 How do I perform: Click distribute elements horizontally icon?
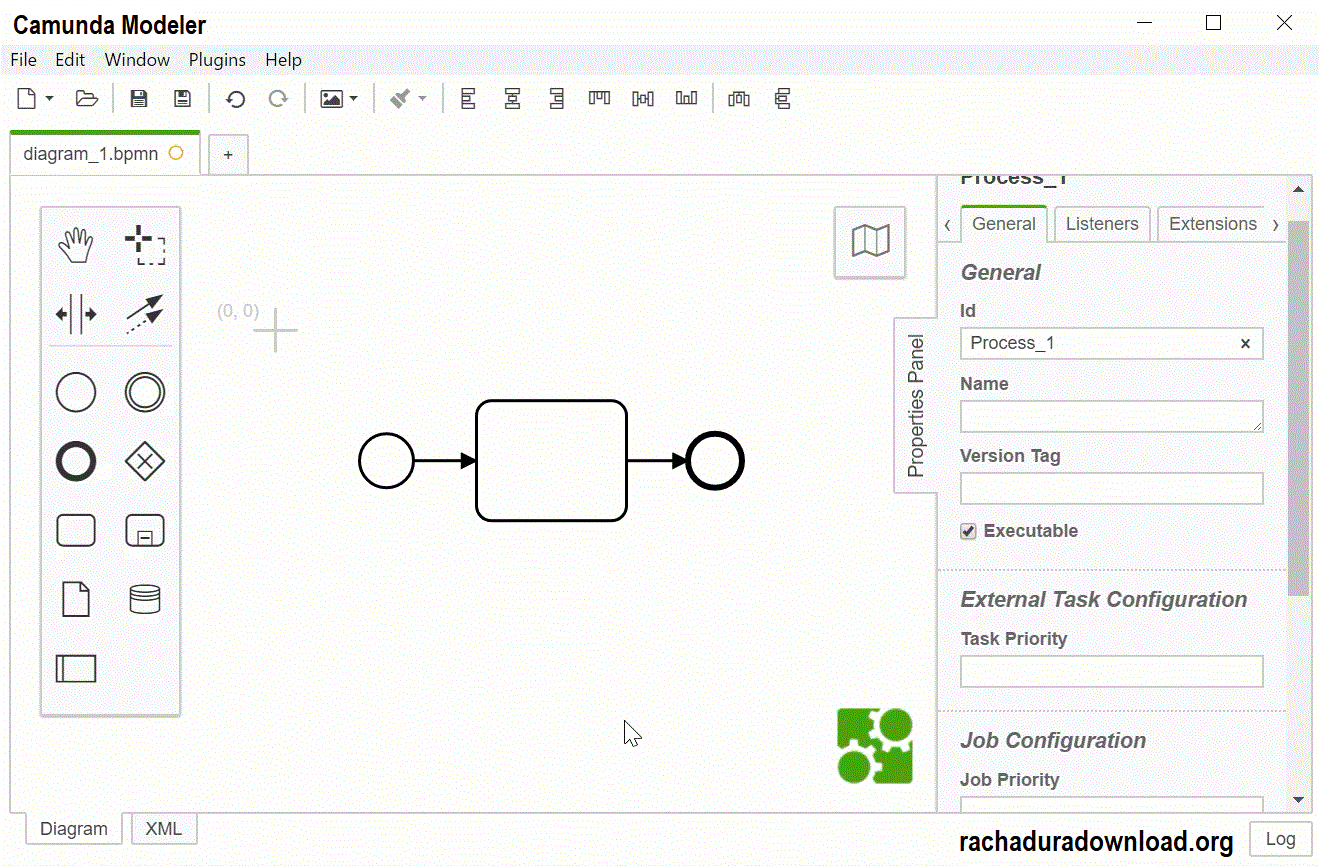click(x=739, y=98)
